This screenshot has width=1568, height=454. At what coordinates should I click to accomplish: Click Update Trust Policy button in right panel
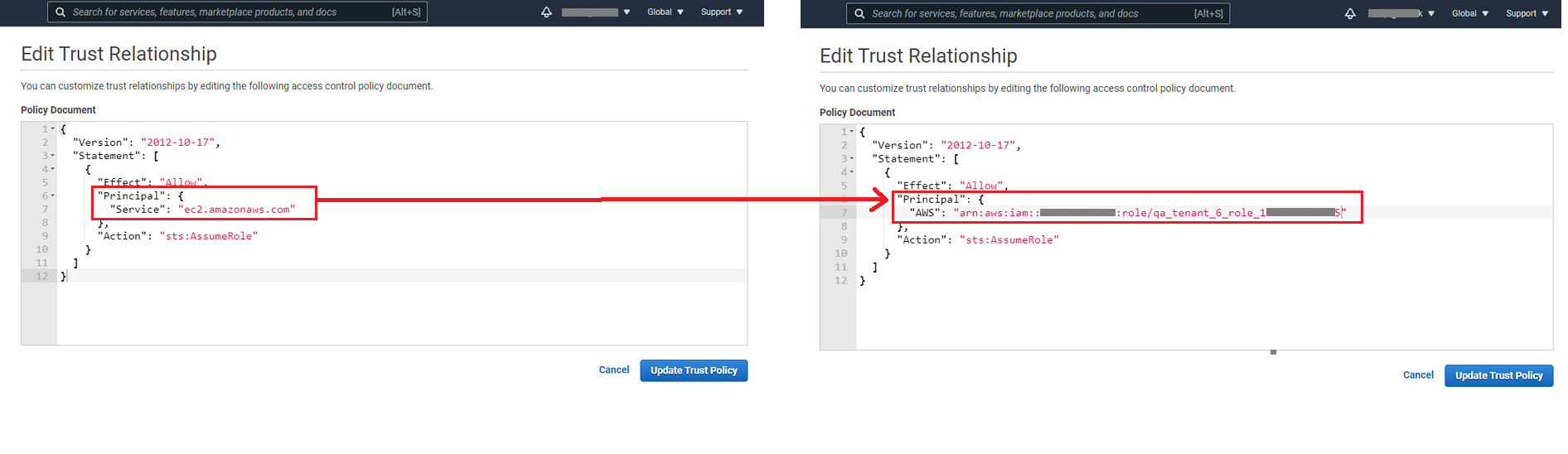1498,375
